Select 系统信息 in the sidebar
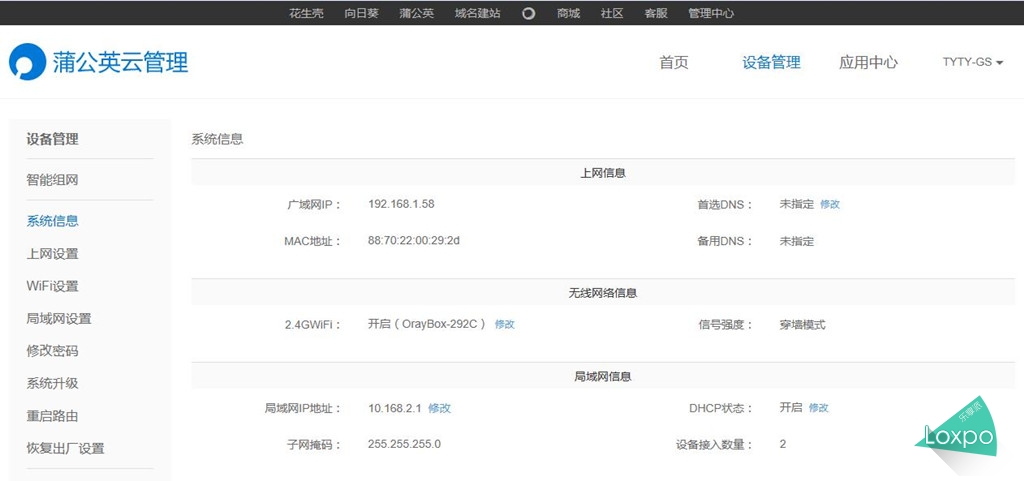The image size is (1024, 481). point(52,221)
